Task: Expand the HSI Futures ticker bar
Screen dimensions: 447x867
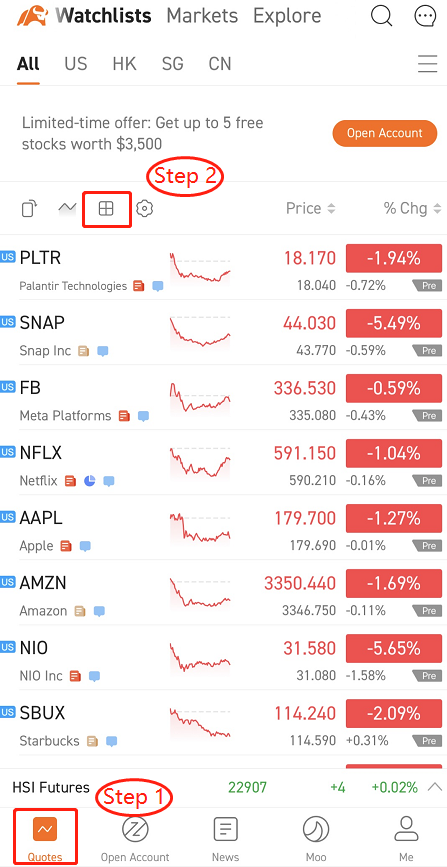Action: pos(436,787)
